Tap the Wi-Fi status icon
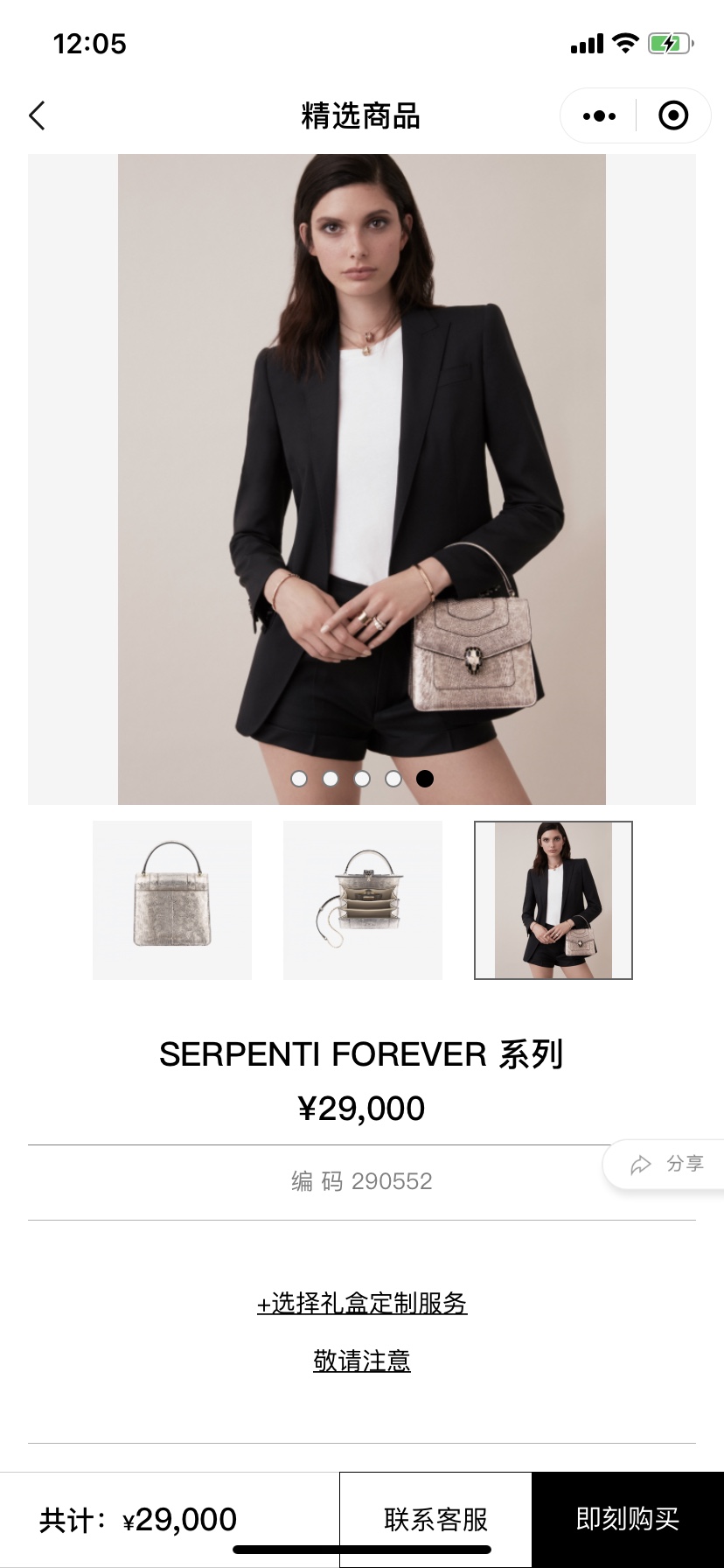 [x=625, y=43]
